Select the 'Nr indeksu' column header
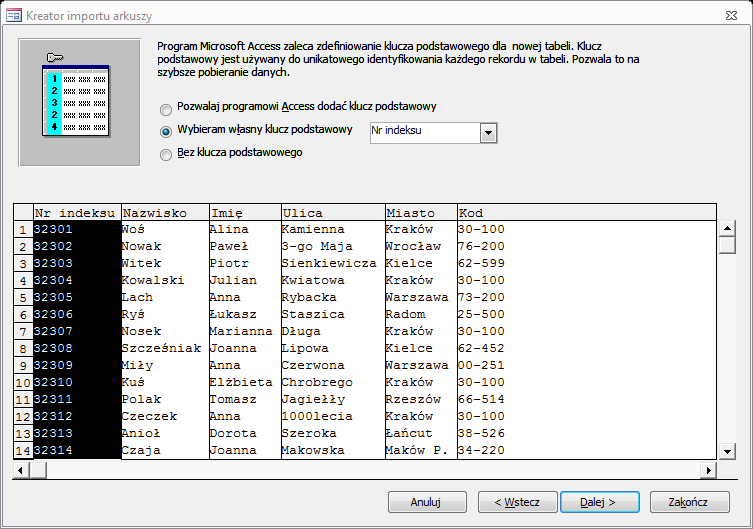Screen dimensions: 753x529 [77, 212]
